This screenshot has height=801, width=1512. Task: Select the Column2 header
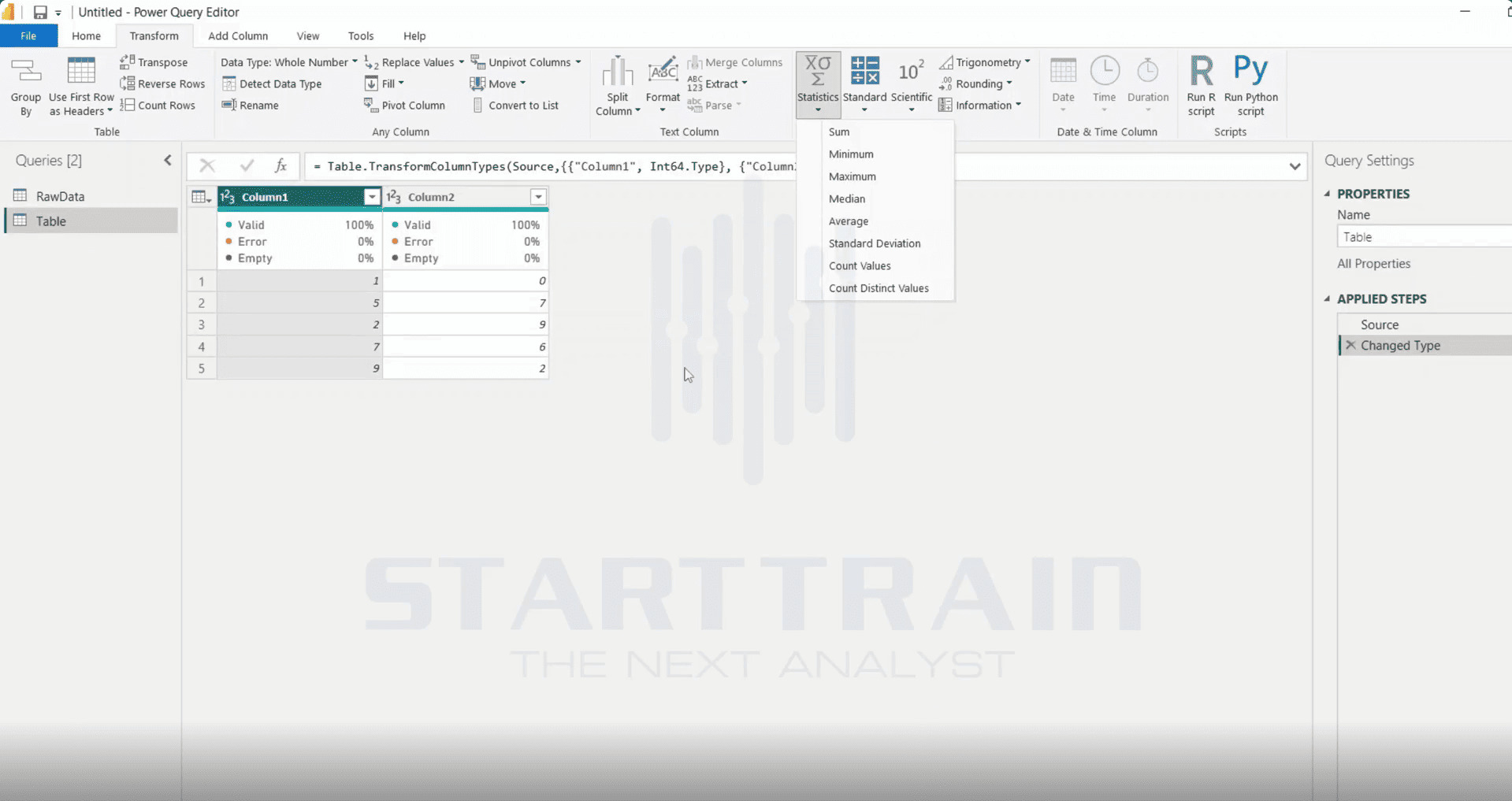coord(465,197)
